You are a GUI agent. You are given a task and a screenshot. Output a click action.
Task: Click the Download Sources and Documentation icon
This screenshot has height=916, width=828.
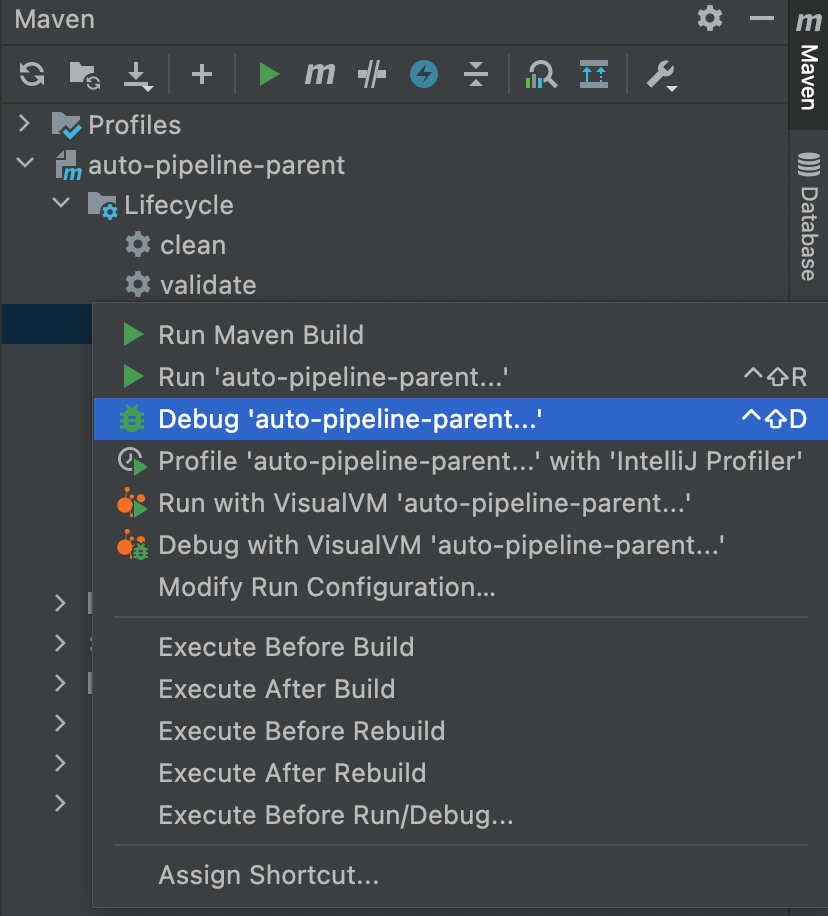click(x=136, y=74)
